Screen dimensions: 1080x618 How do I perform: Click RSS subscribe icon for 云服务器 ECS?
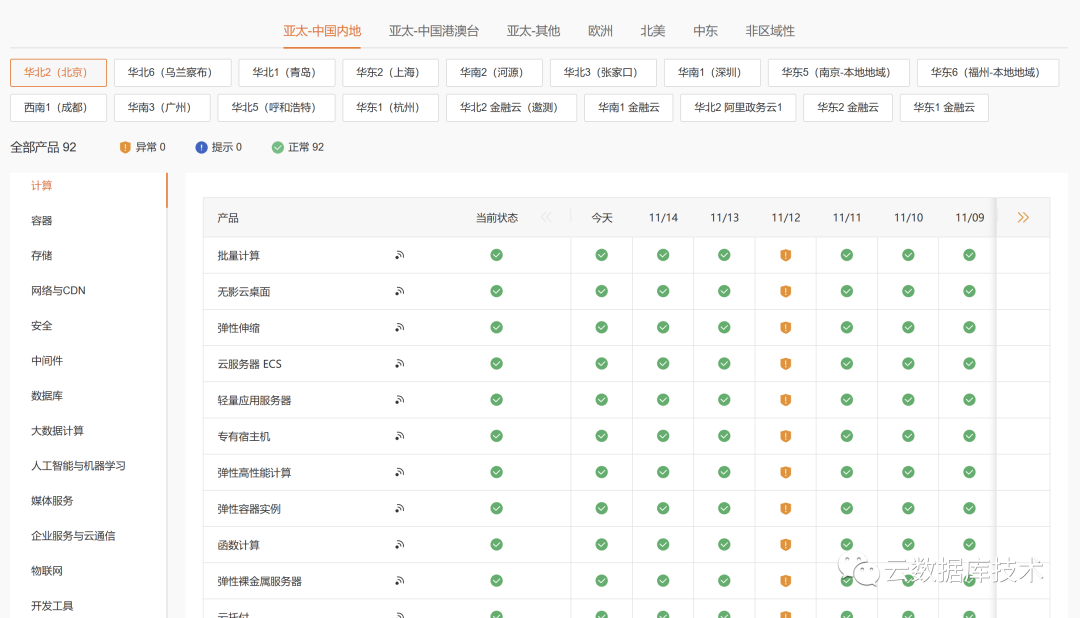399,364
